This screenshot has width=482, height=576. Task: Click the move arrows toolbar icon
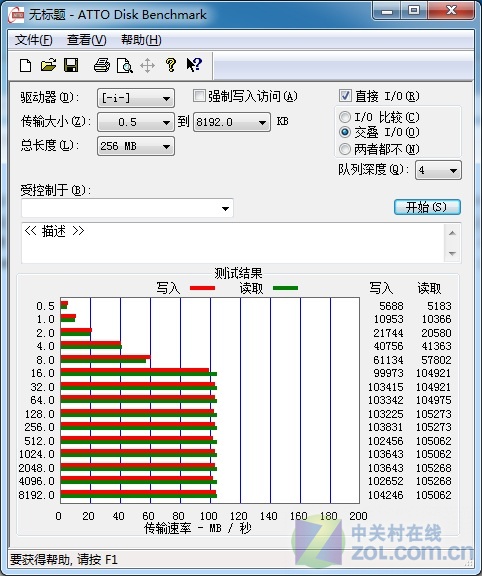[x=147, y=66]
